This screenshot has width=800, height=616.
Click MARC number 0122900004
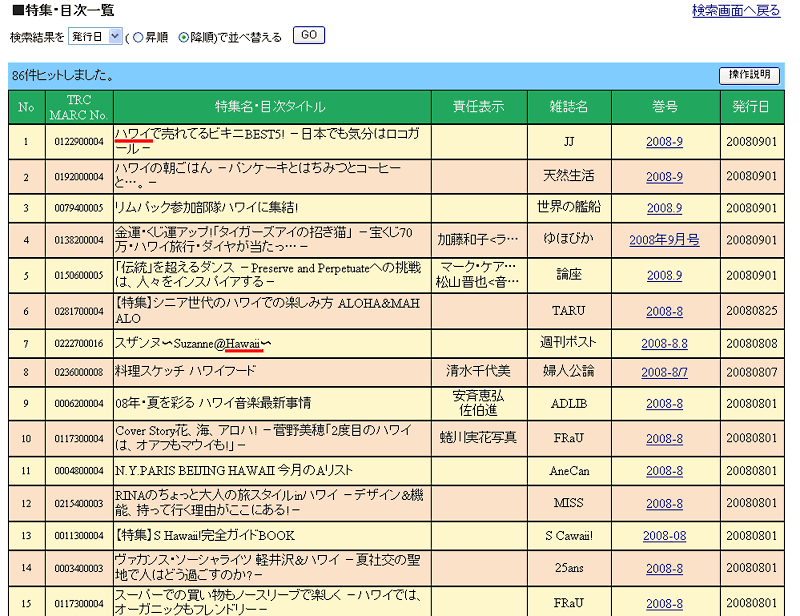pyautogui.click(x=79, y=142)
